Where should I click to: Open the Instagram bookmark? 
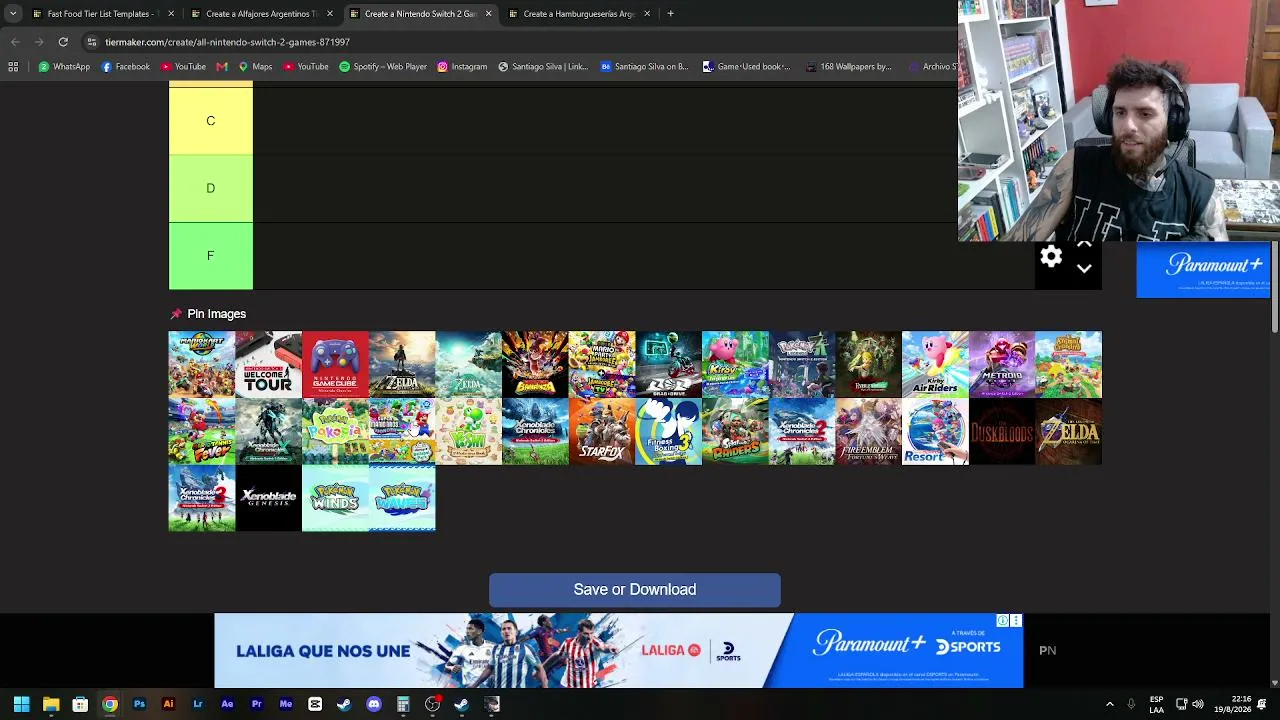click(x=462, y=67)
